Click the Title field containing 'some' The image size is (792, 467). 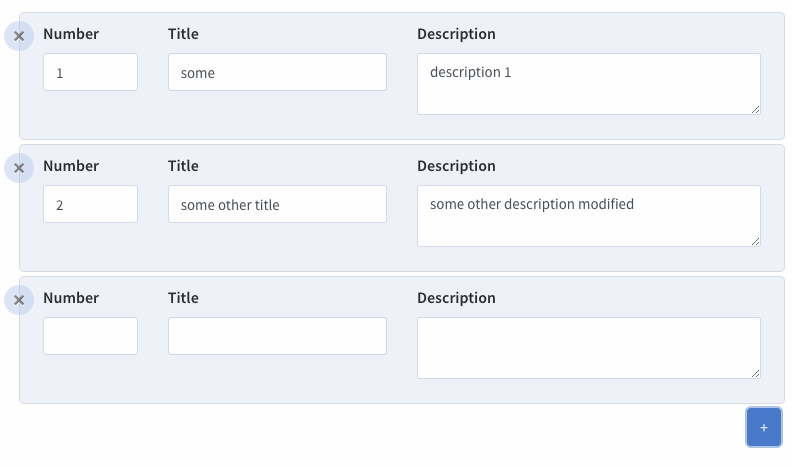(x=277, y=72)
